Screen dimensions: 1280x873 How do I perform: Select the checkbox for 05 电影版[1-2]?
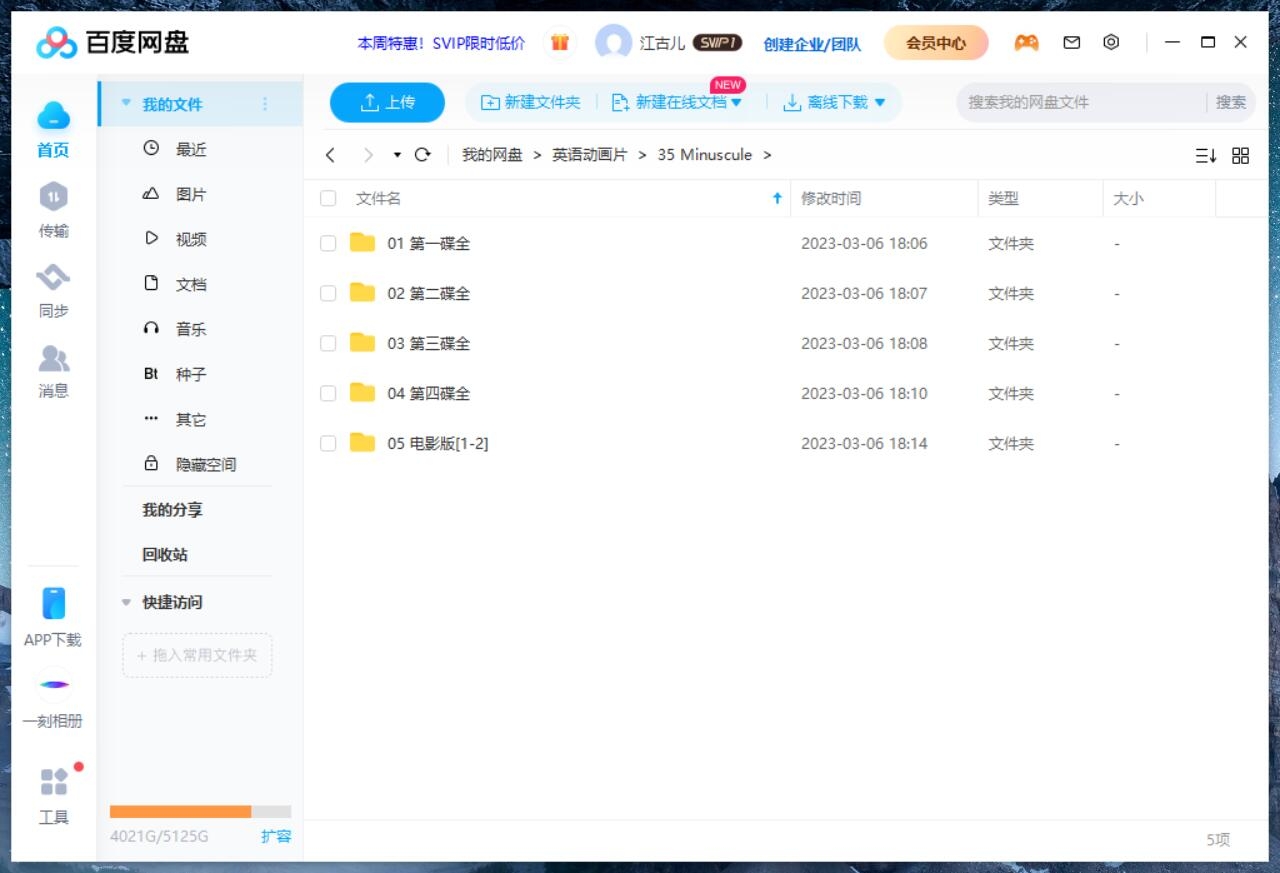pyautogui.click(x=327, y=442)
